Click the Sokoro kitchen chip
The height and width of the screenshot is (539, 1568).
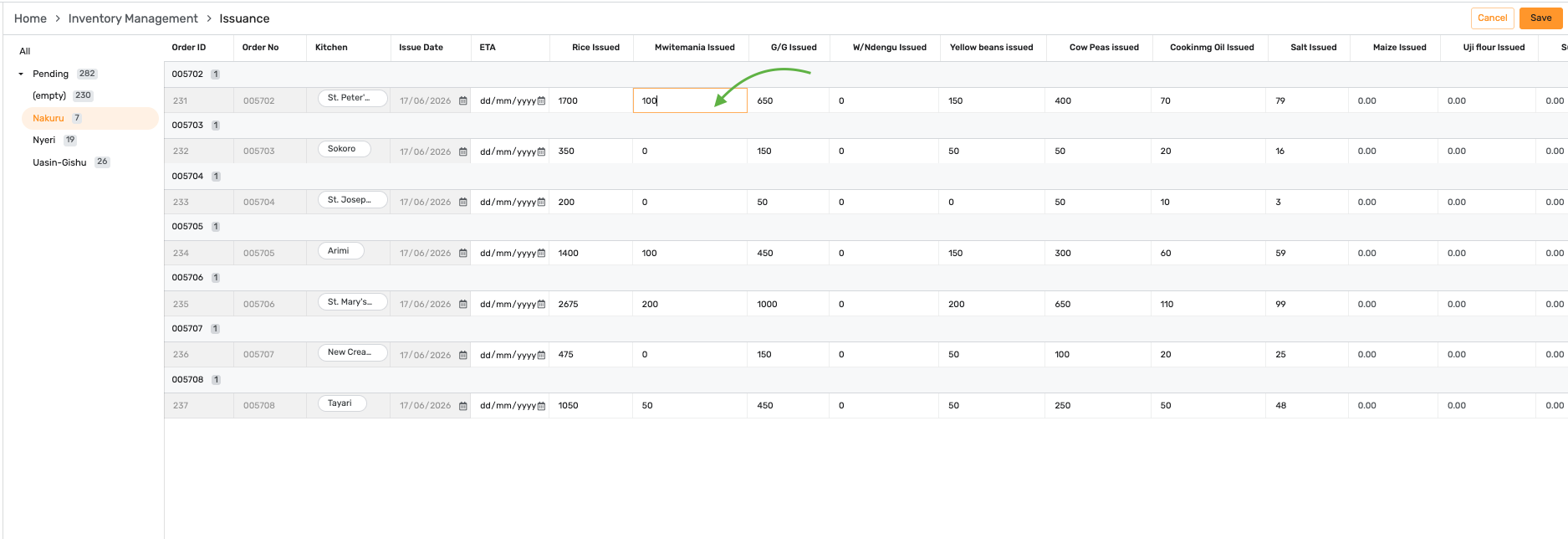click(344, 149)
